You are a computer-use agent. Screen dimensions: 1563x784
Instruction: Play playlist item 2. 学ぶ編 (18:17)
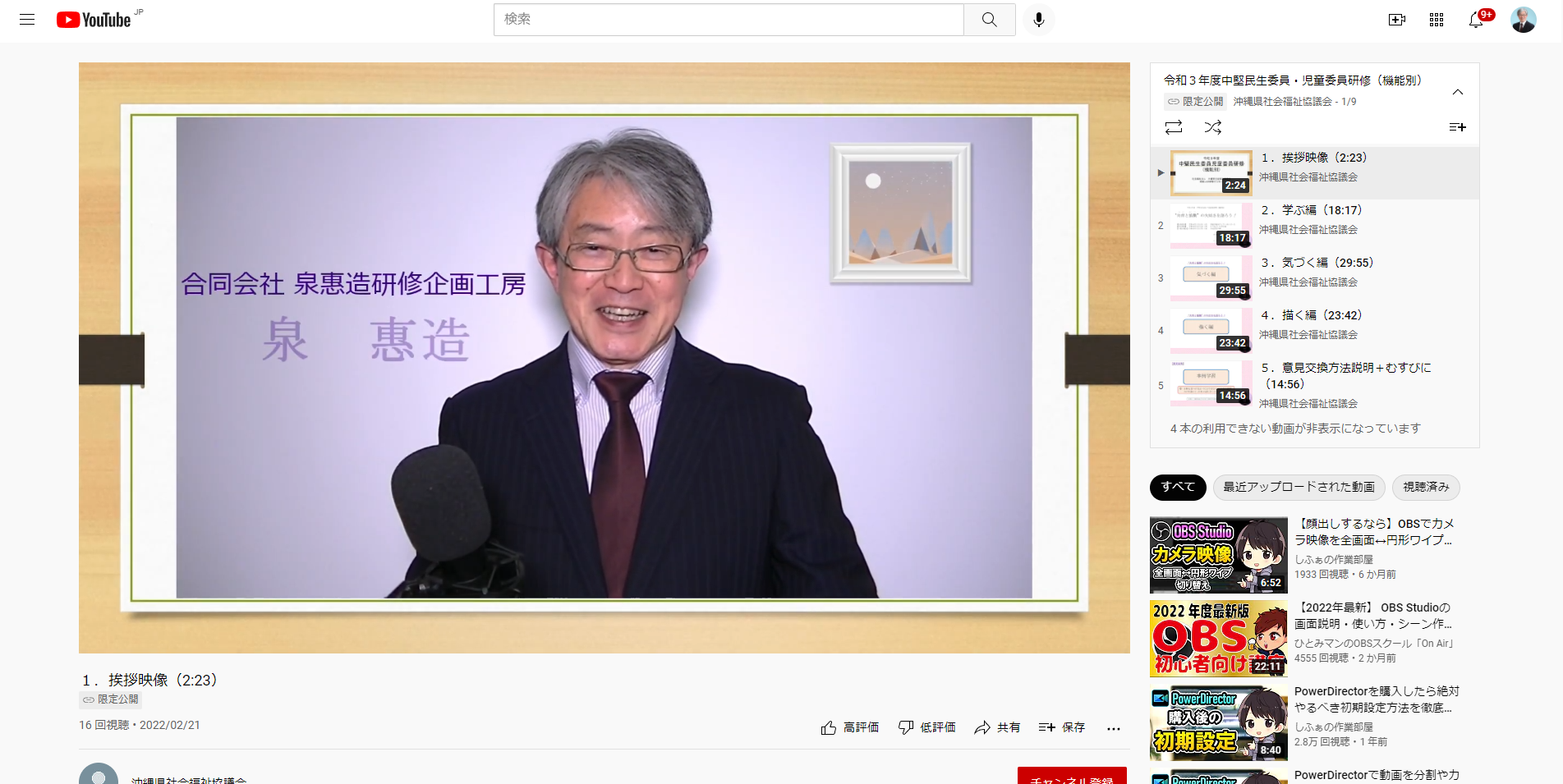tap(1314, 225)
